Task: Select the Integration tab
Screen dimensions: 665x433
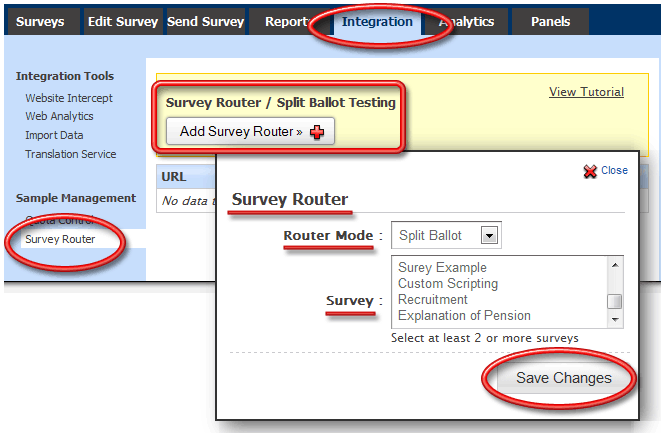Action: (x=376, y=21)
